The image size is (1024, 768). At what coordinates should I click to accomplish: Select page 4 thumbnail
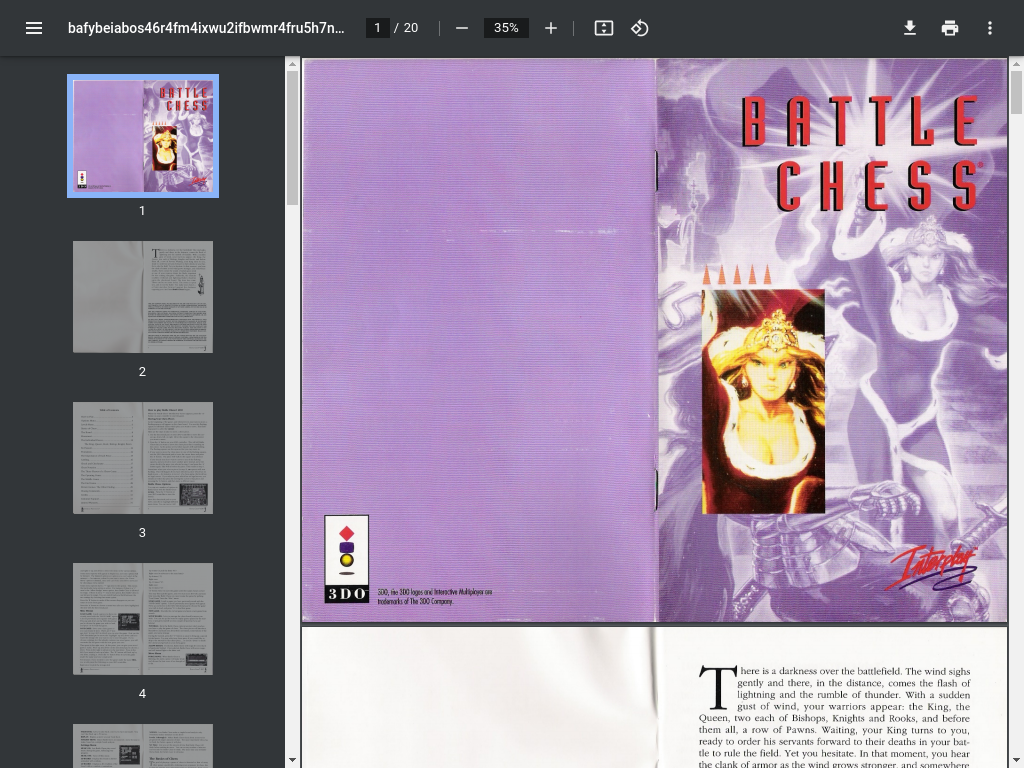143,619
